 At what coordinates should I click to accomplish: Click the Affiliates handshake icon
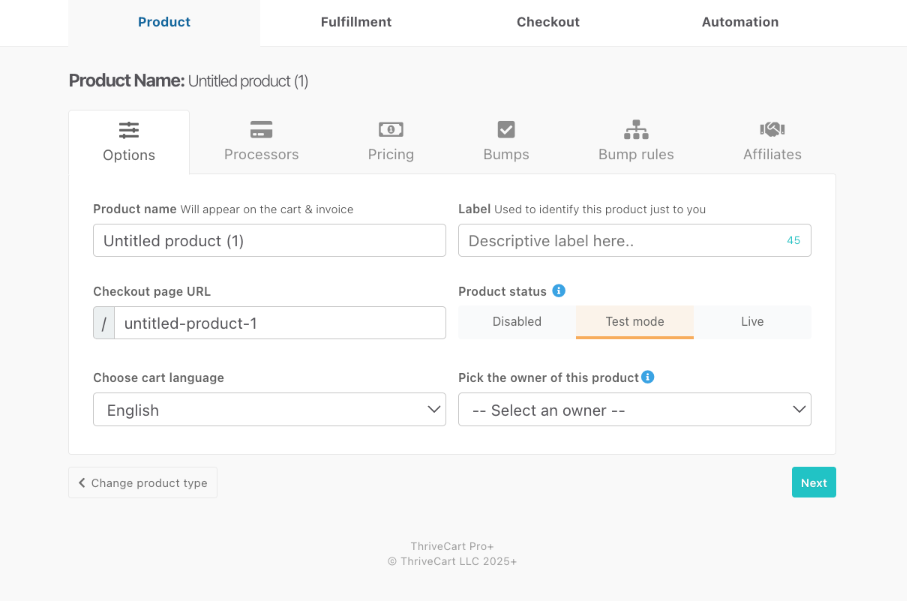coord(772,130)
